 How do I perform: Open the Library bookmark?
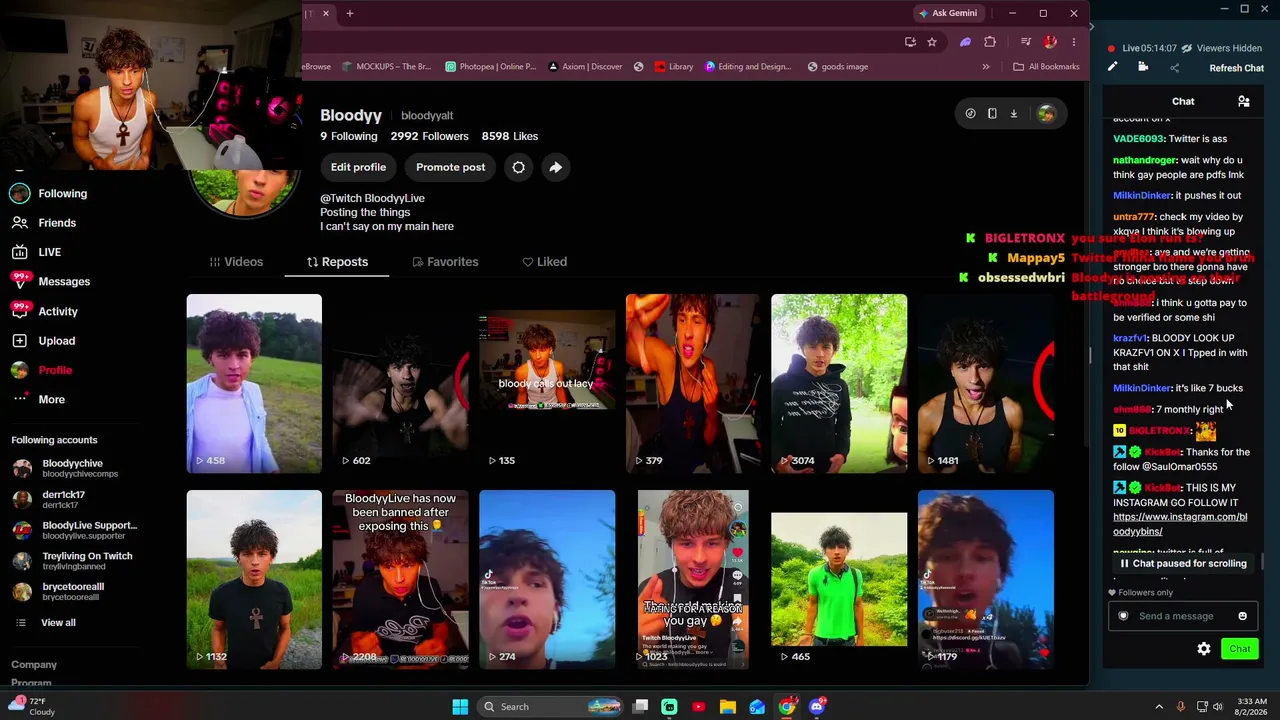point(674,67)
